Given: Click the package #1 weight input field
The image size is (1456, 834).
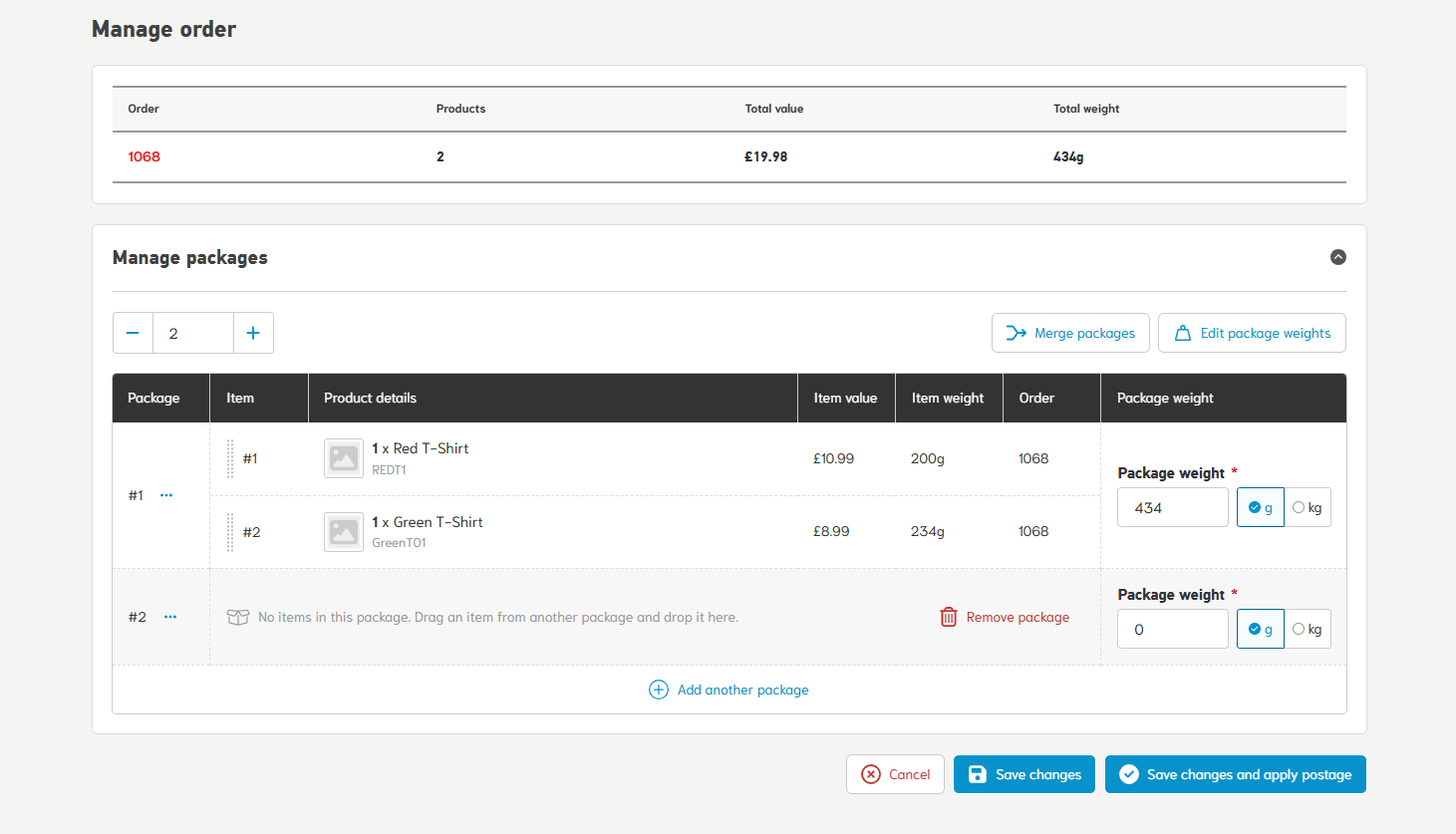Looking at the screenshot, I should click(x=1172, y=507).
